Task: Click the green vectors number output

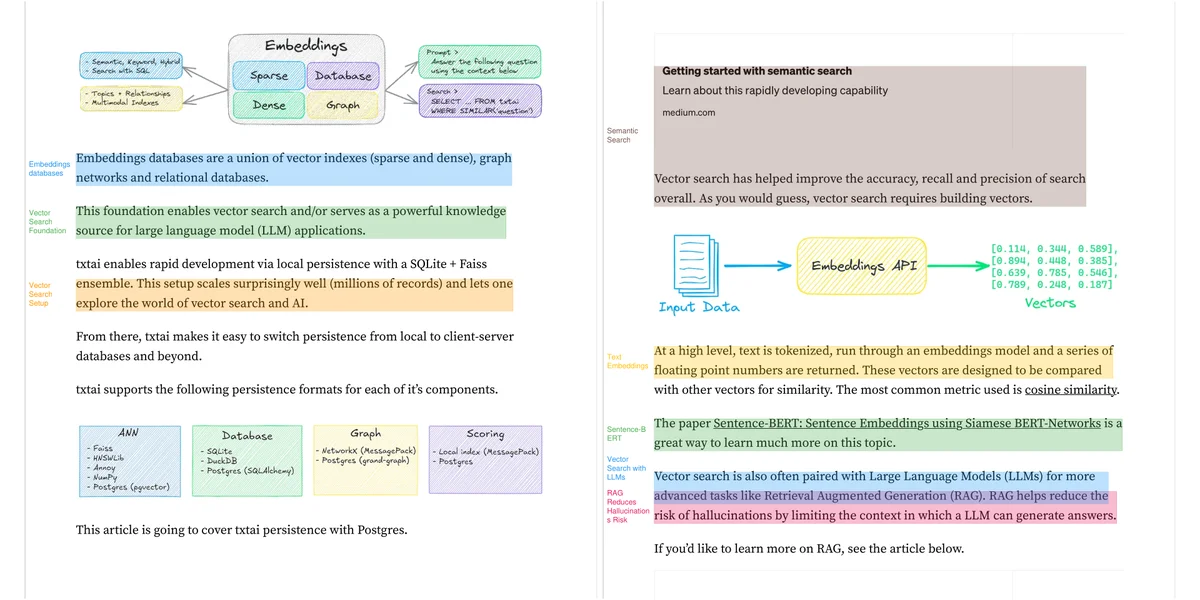Action: (x=1053, y=266)
